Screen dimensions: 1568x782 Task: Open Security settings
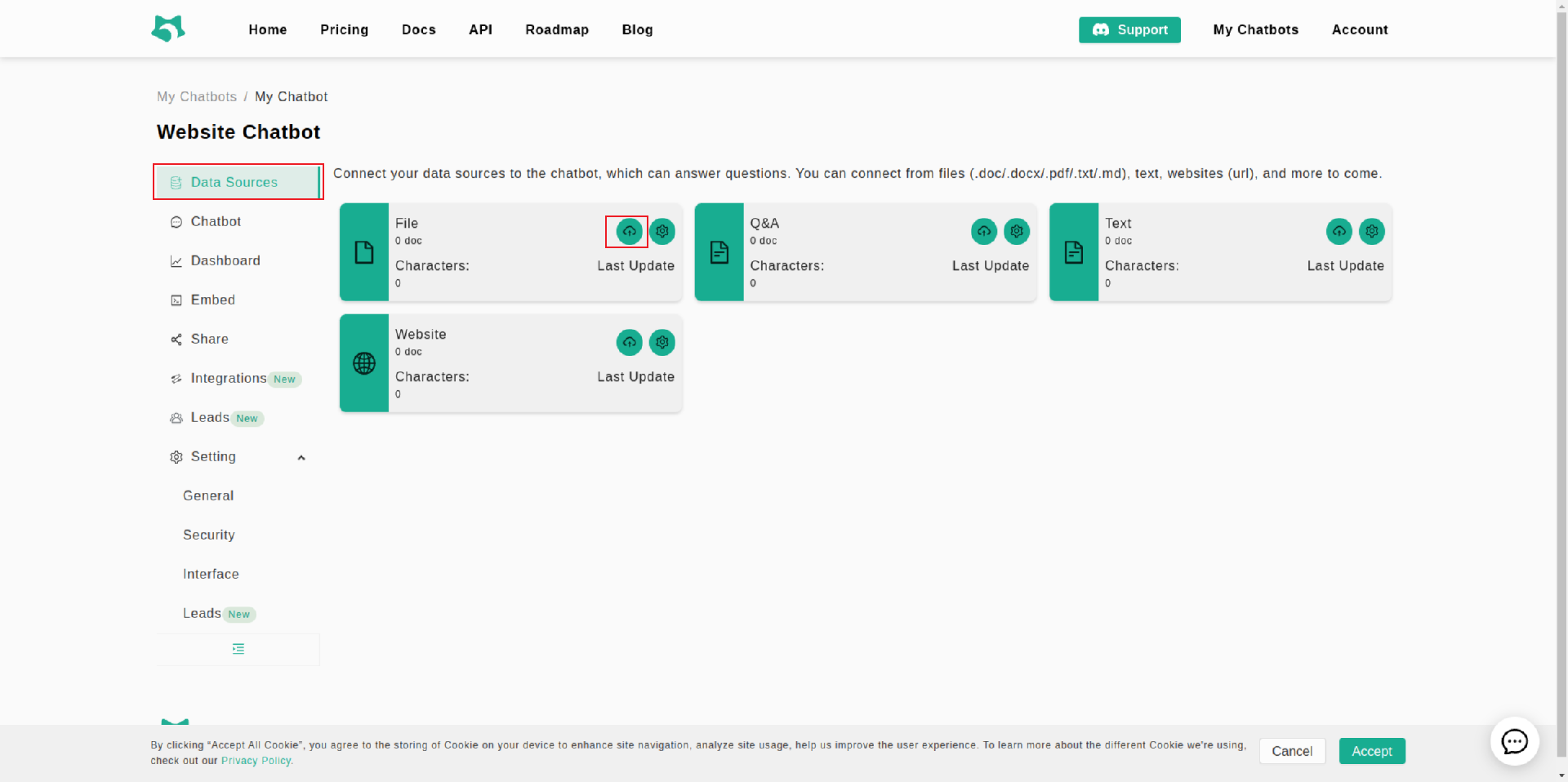click(x=237, y=535)
